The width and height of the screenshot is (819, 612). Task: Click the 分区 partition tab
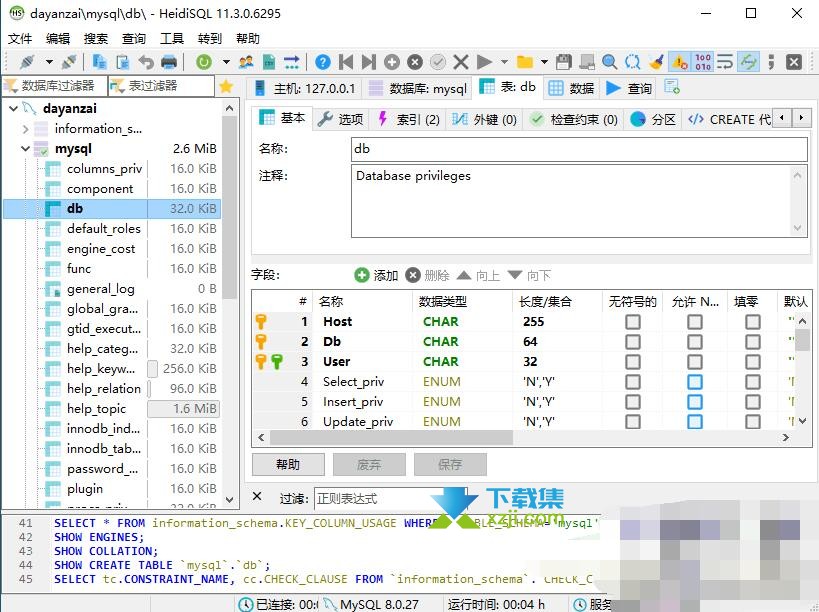tap(653, 120)
